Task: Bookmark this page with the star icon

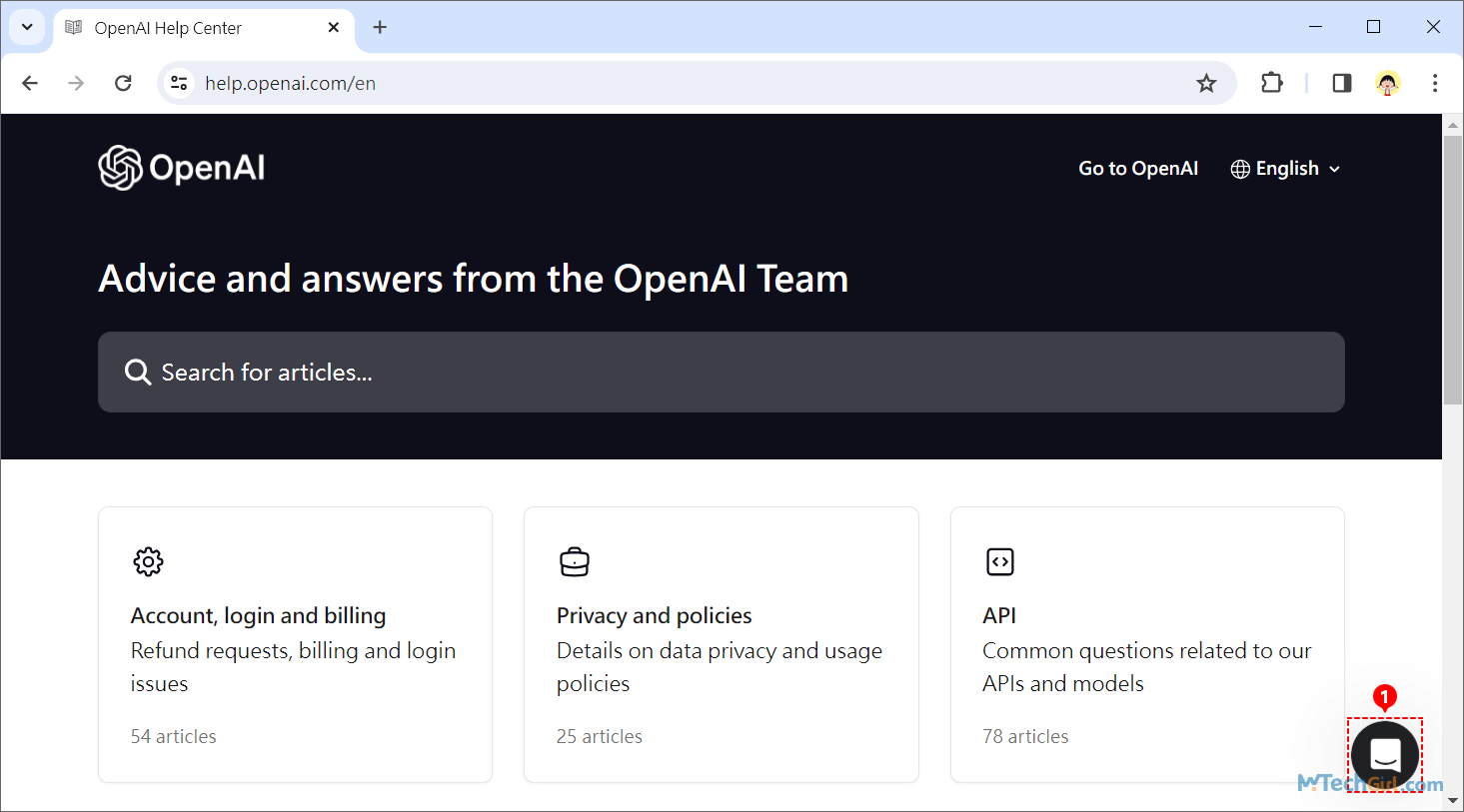Action: (x=1206, y=83)
